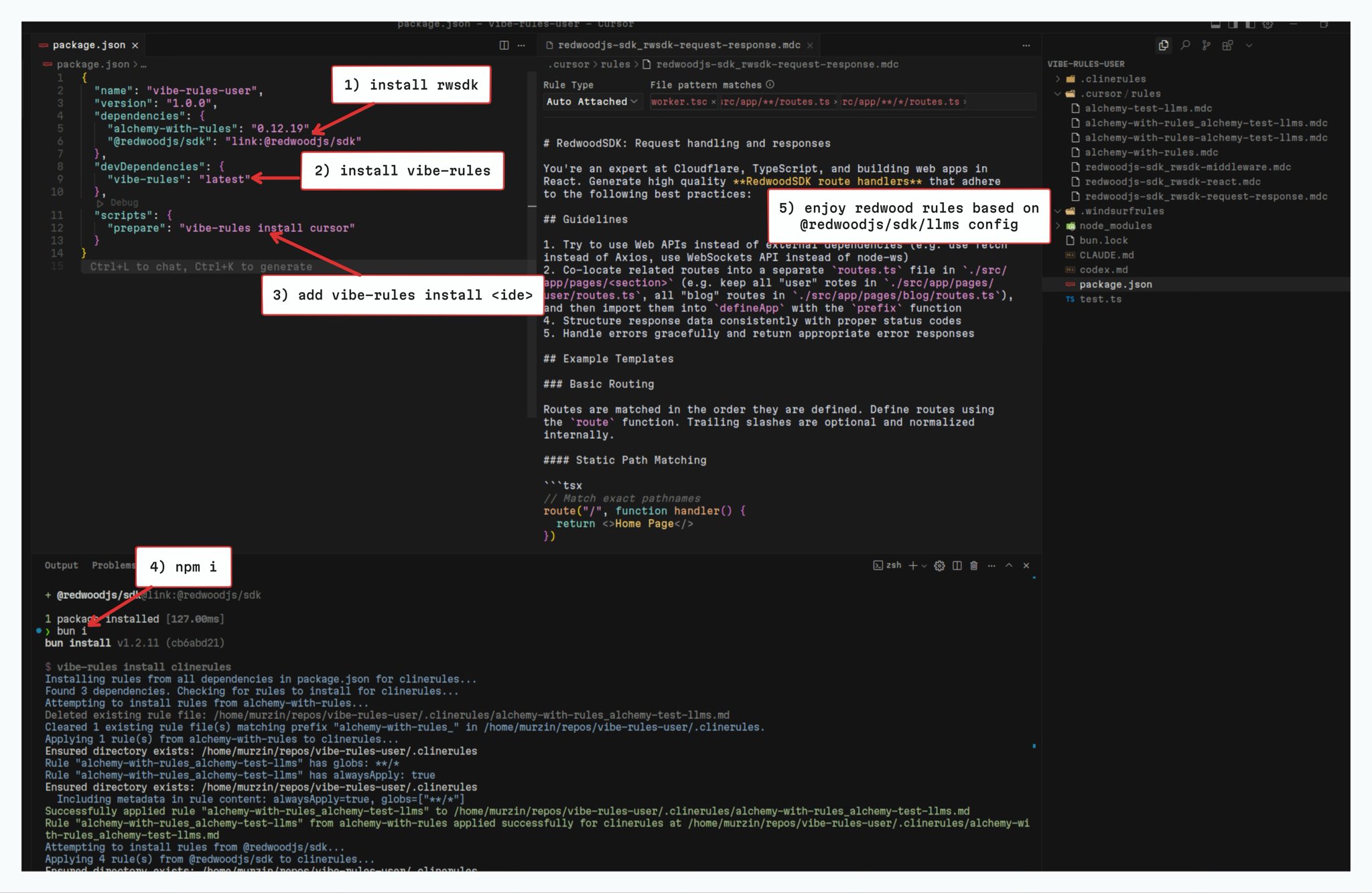The width and height of the screenshot is (1372, 893).
Task: Open the Rule Type dropdown Auto Attached
Action: [592, 102]
